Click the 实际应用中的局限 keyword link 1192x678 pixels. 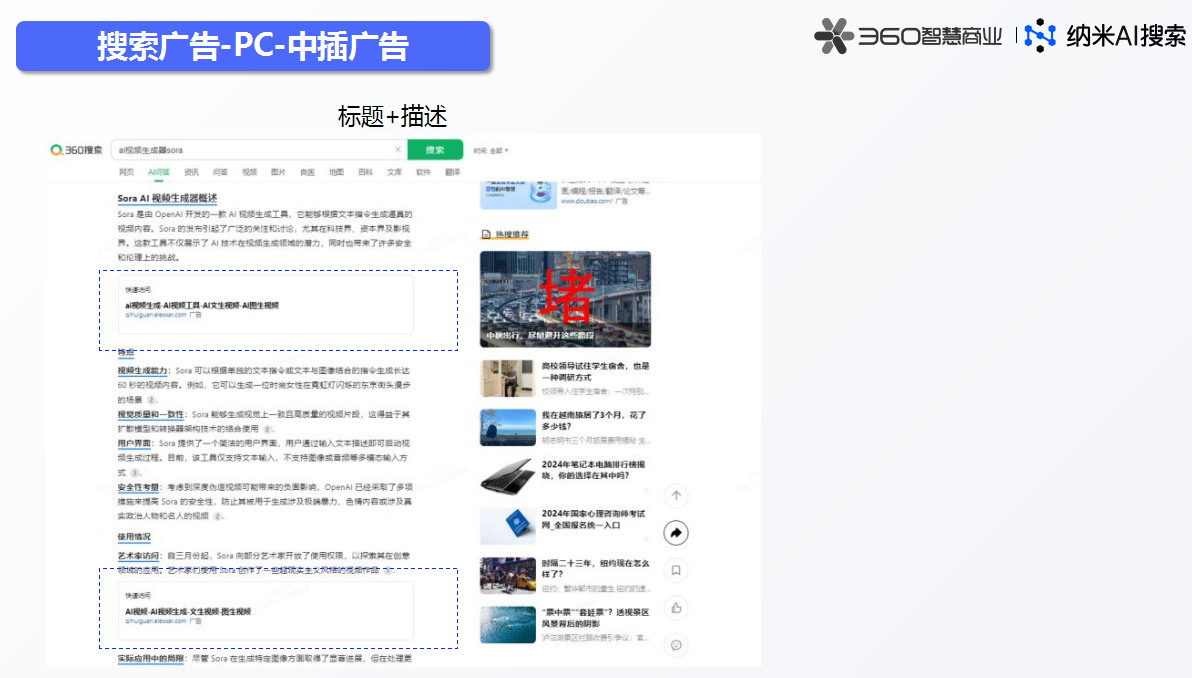pos(151,658)
